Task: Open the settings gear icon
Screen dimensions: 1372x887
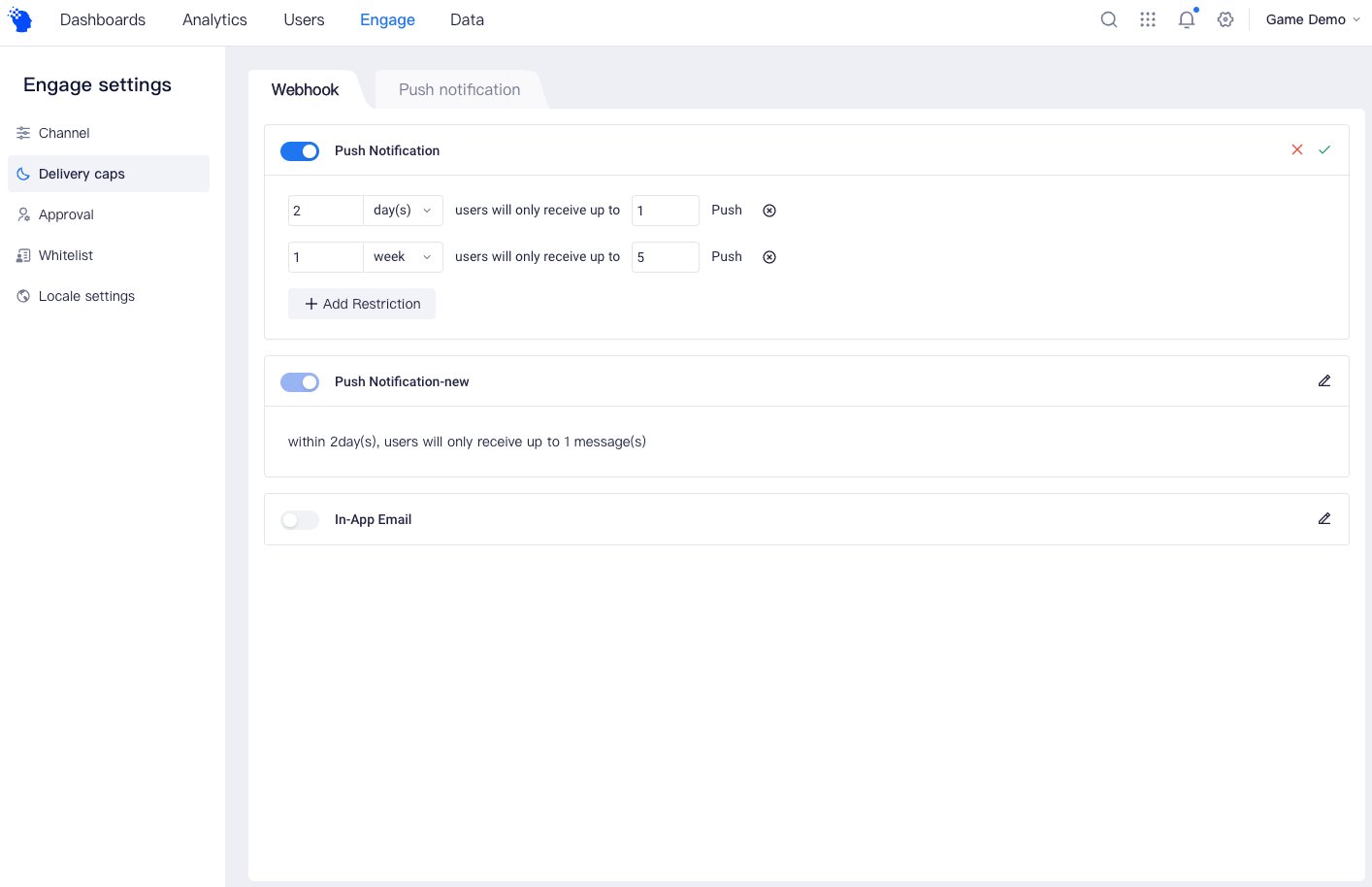Action: click(x=1225, y=19)
